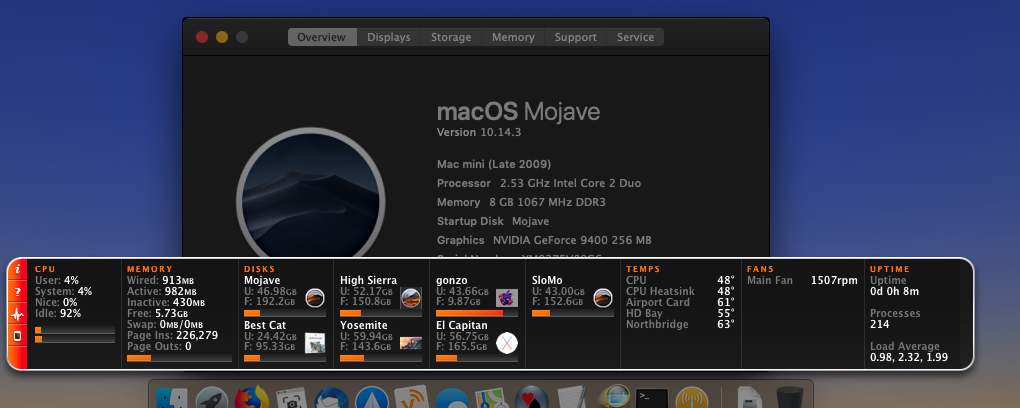Click the UPTIME section header

pyautogui.click(x=890, y=269)
